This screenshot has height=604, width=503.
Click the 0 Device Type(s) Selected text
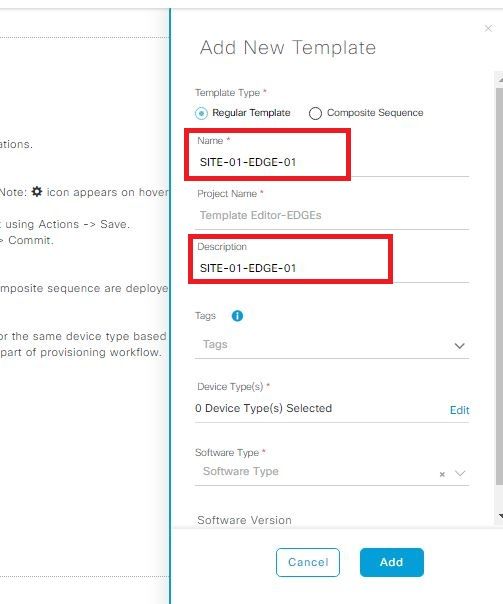tap(263, 408)
